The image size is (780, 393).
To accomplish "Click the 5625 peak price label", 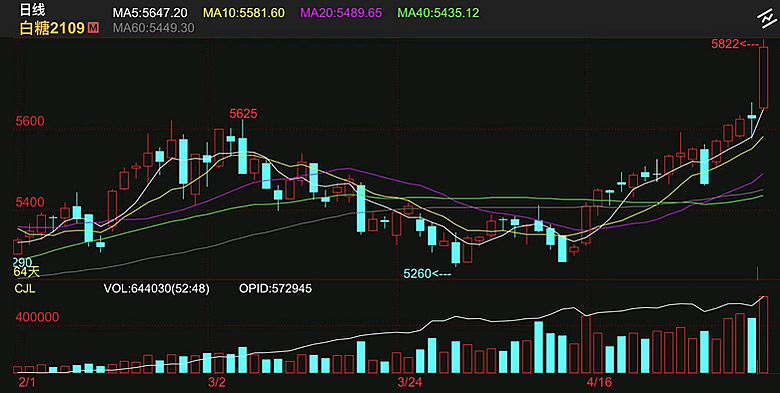I will pyautogui.click(x=243, y=113).
